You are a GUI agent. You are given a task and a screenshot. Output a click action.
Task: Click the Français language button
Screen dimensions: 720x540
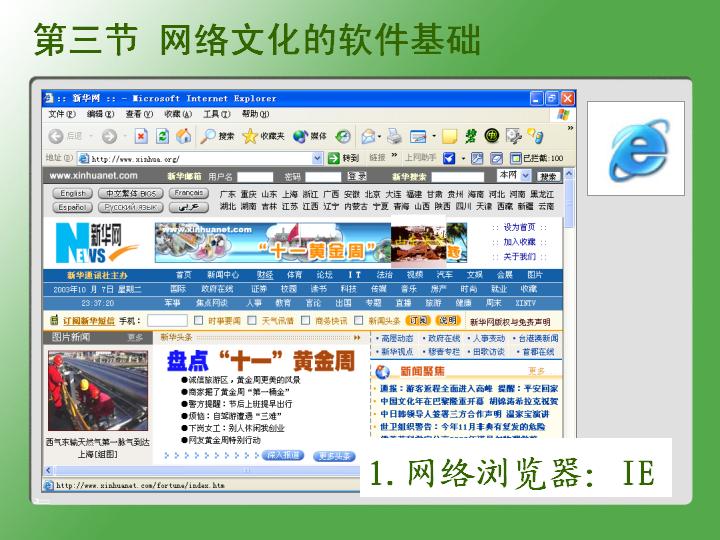tap(189, 193)
